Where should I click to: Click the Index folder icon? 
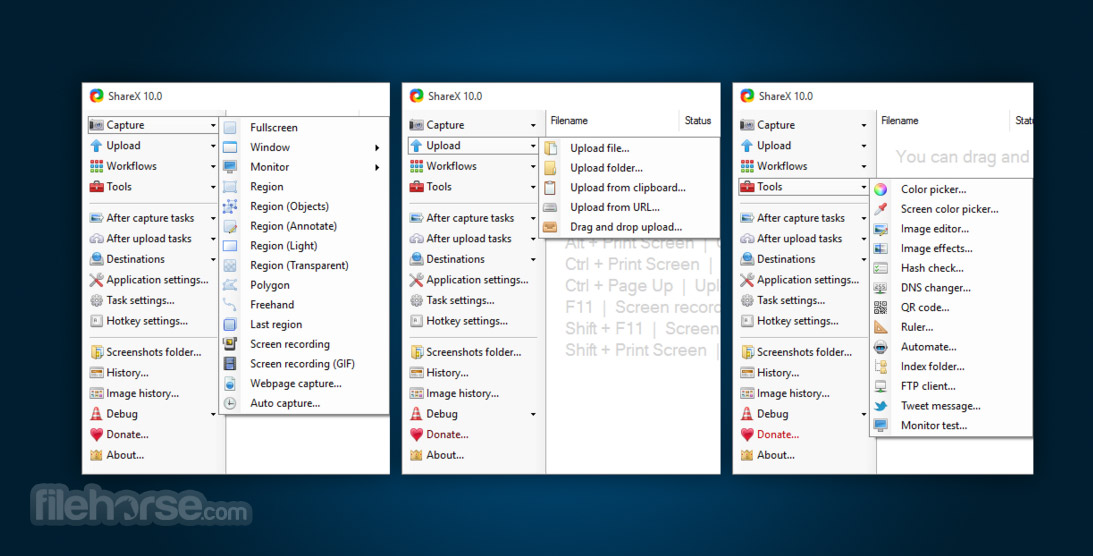[881, 366]
